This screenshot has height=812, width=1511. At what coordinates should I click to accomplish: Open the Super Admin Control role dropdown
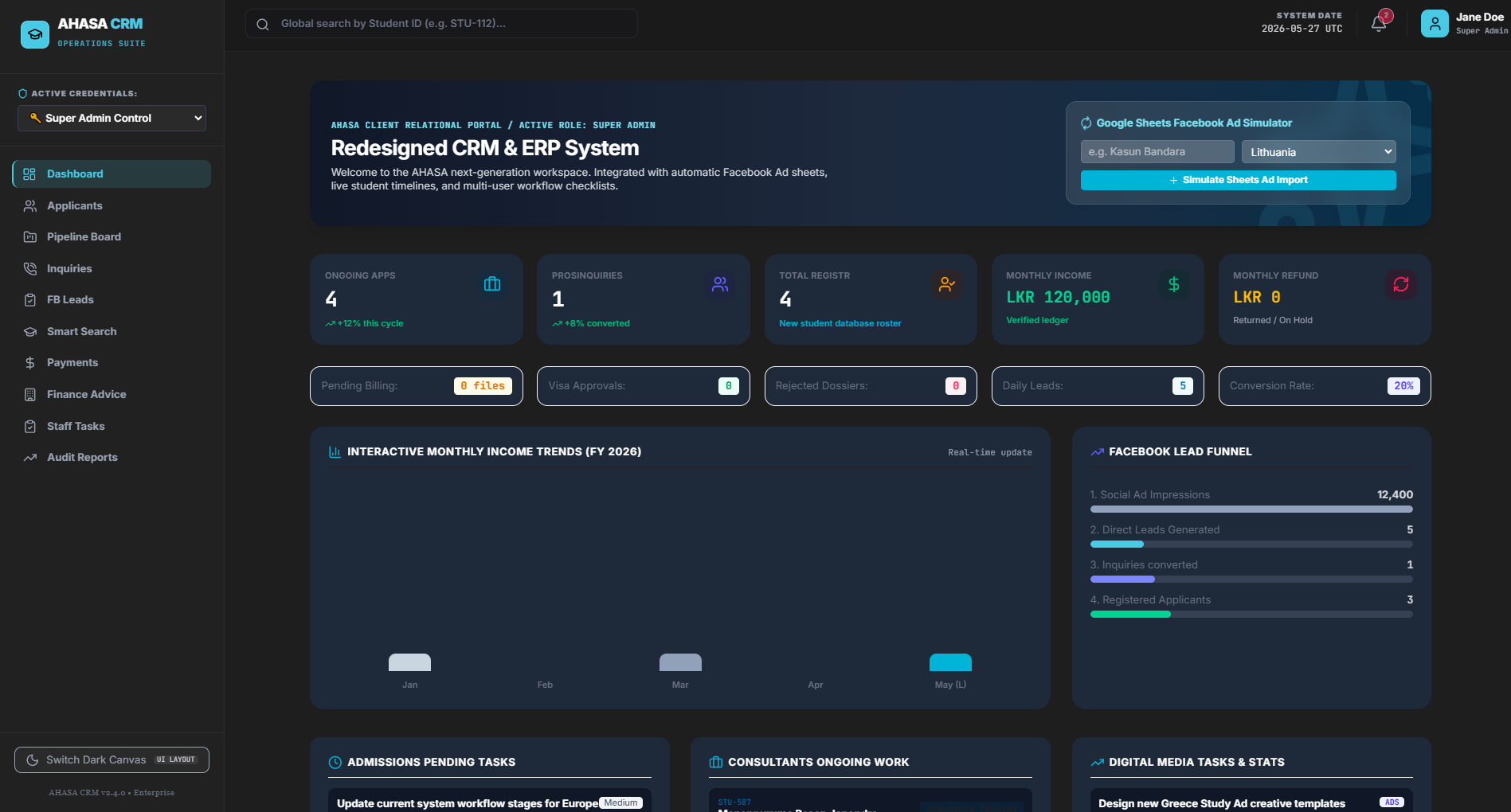tap(112, 118)
